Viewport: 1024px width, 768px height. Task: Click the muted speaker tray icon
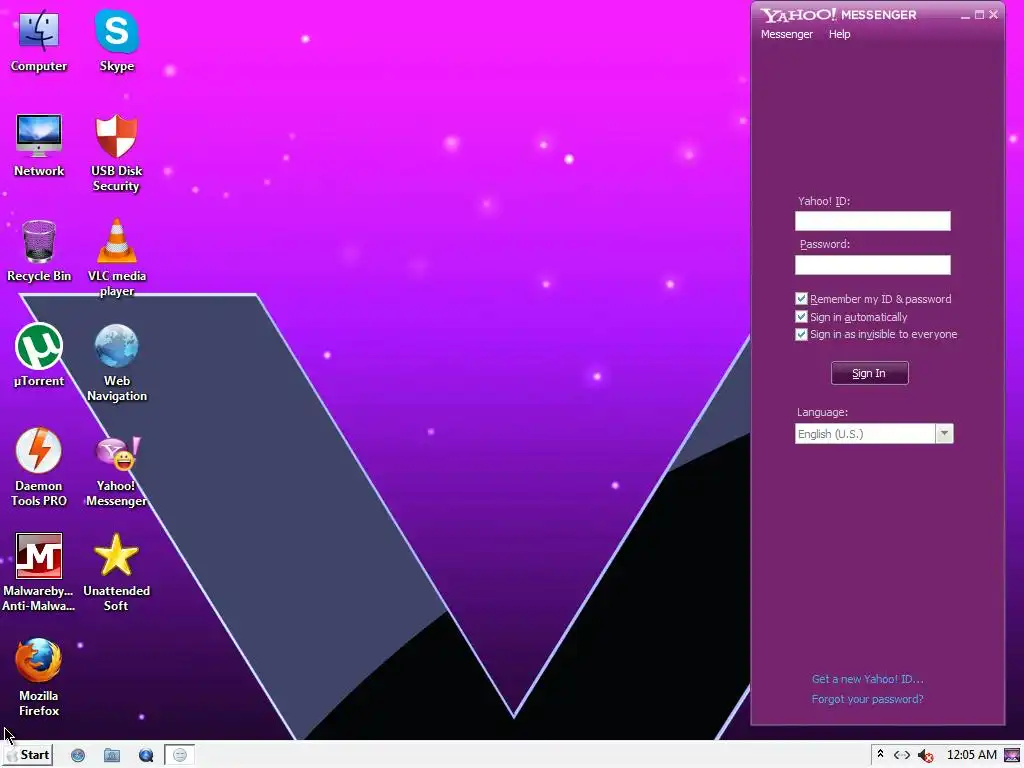tap(925, 756)
